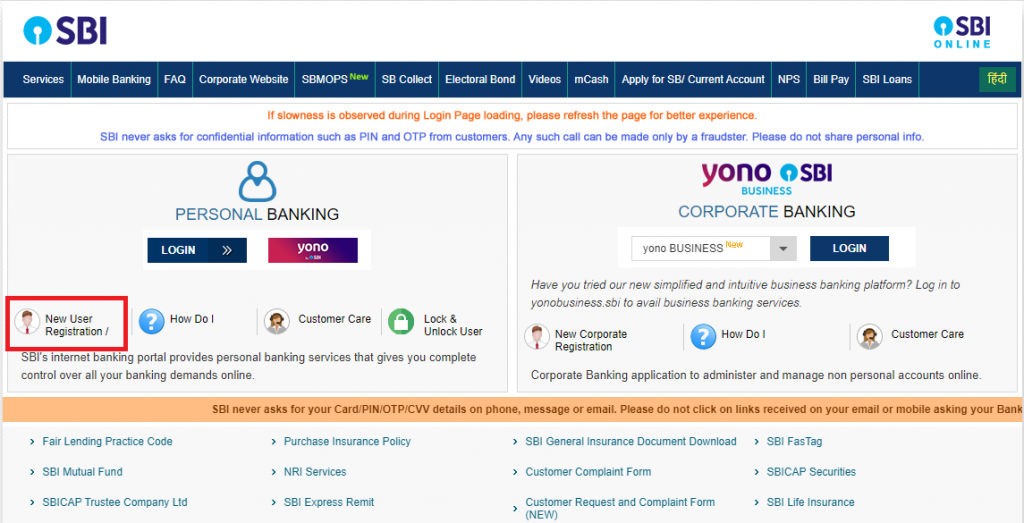
Task: Open Apply for SB/ Current Account
Action: [x=693, y=80]
